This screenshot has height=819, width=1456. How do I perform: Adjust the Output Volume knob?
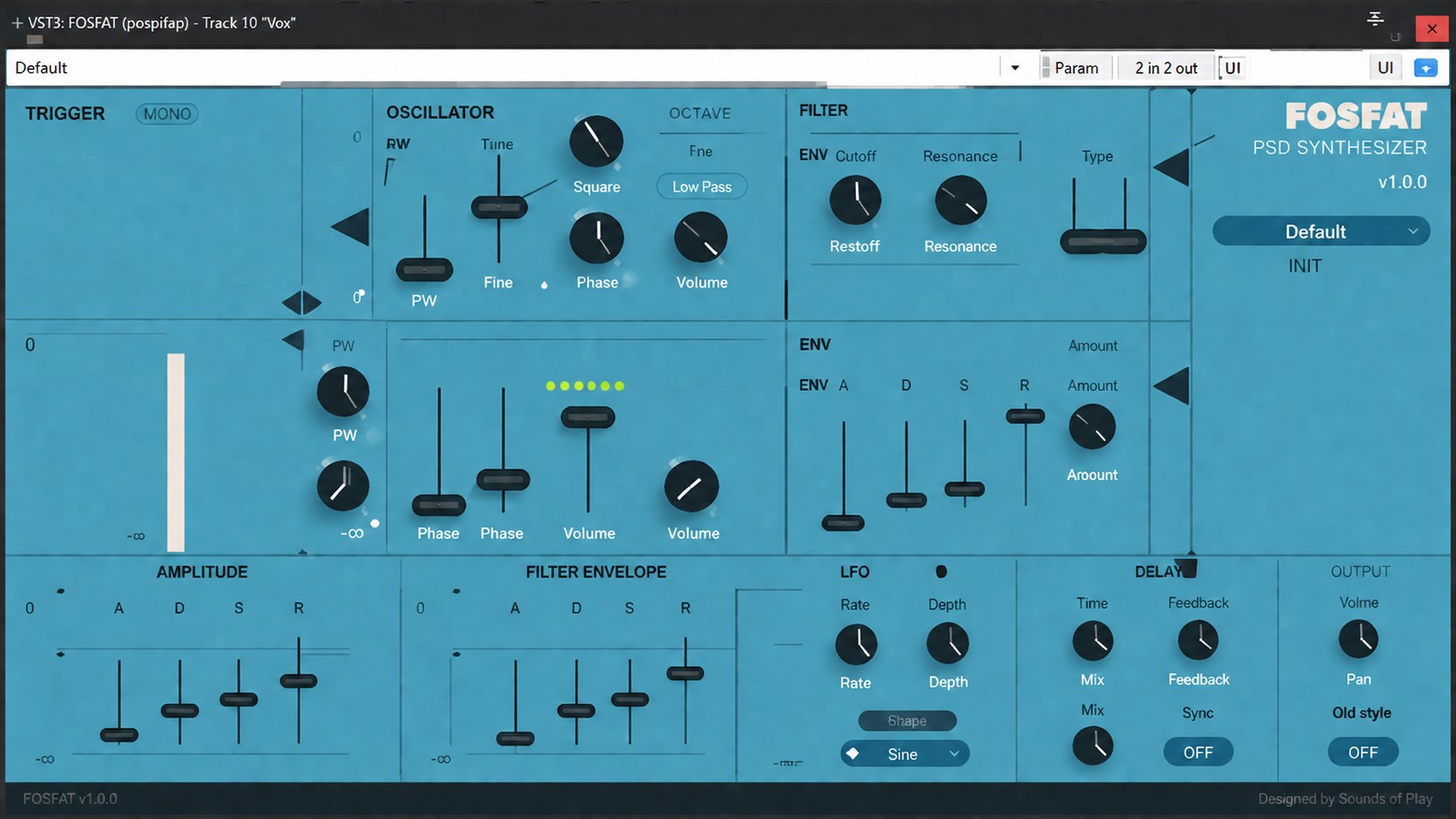pyautogui.click(x=1358, y=640)
